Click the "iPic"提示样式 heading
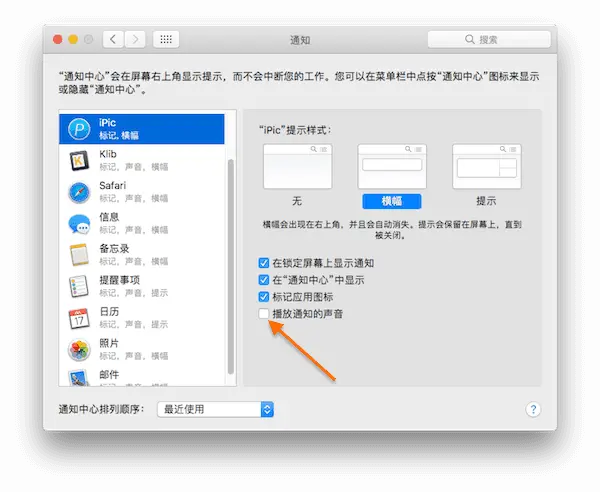 (x=295, y=130)
